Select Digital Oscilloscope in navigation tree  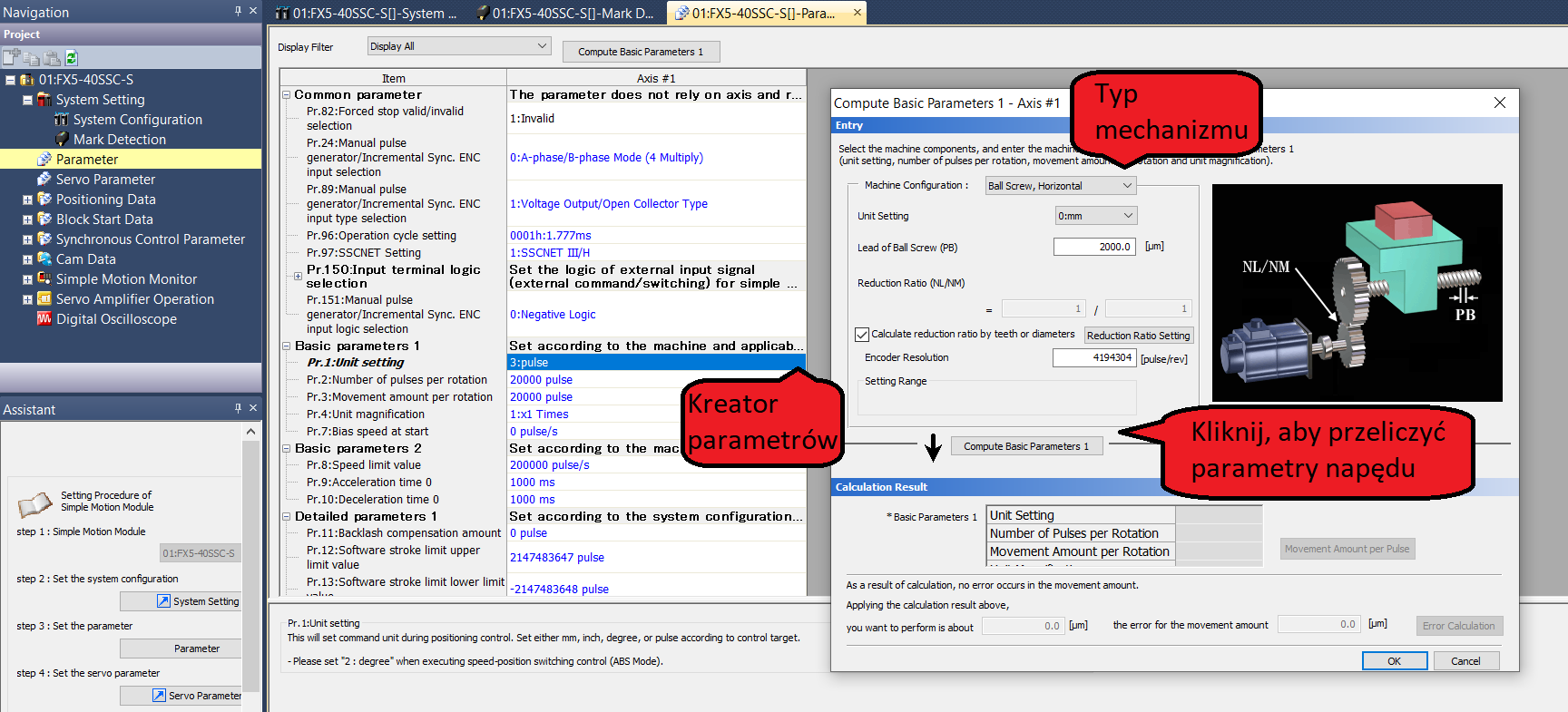click(116, 319)
